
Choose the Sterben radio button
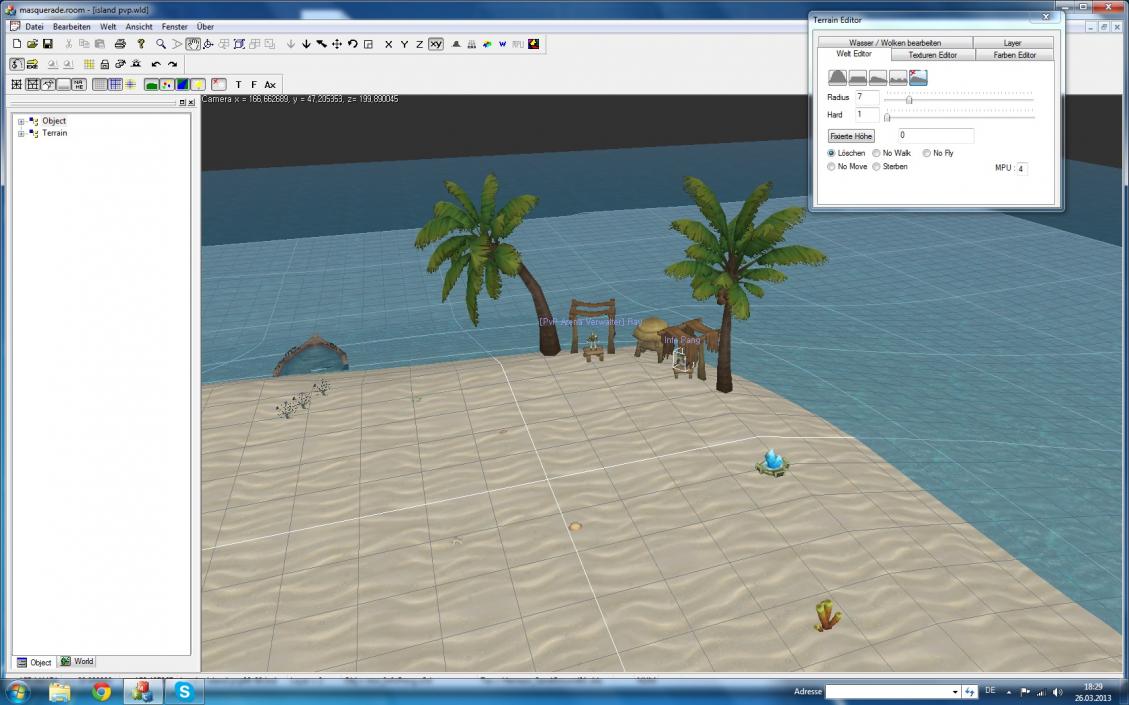pos(877,167)
